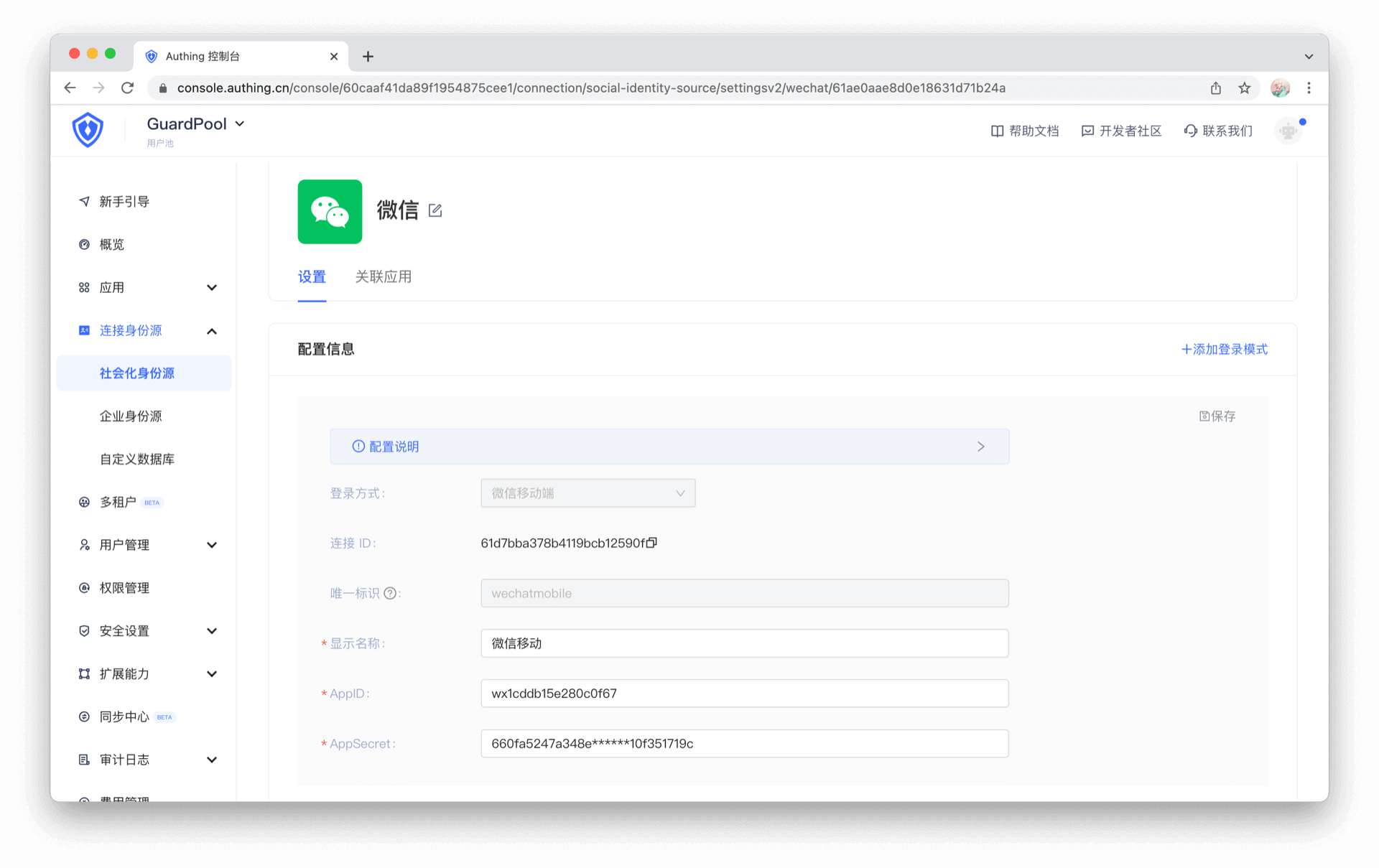Click the 添加登录模式 button
This screenshot has width=1379, height=868.
[1224, 350]
